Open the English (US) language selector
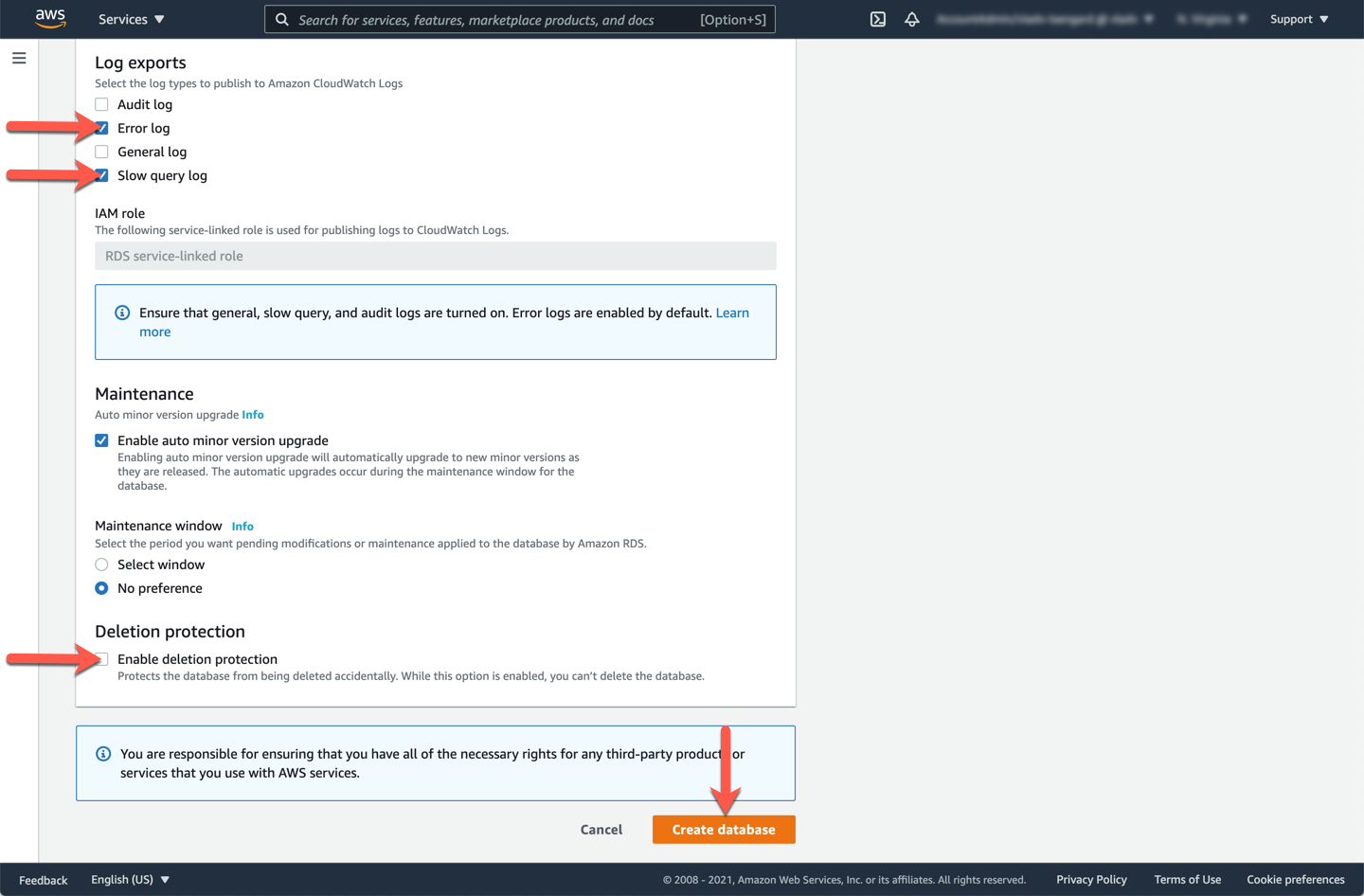The image size is (1364, 896). coord(130,880)
